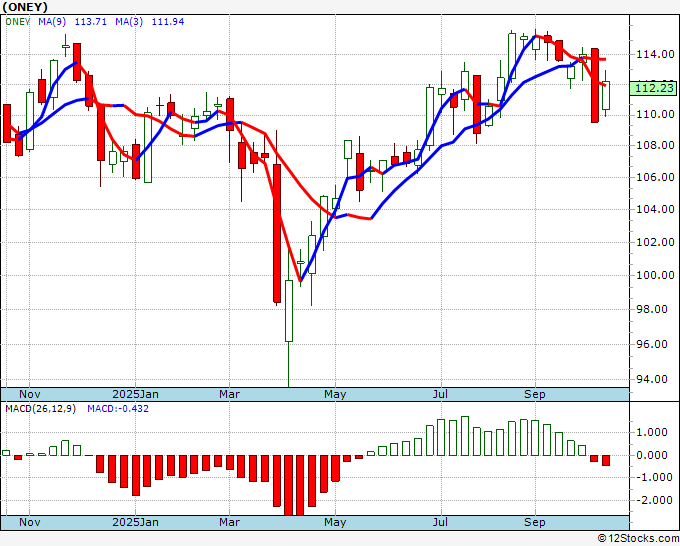Select the latest green candlestick at far right
Screen dimensions: 680x546
click(x=606, y=95)
